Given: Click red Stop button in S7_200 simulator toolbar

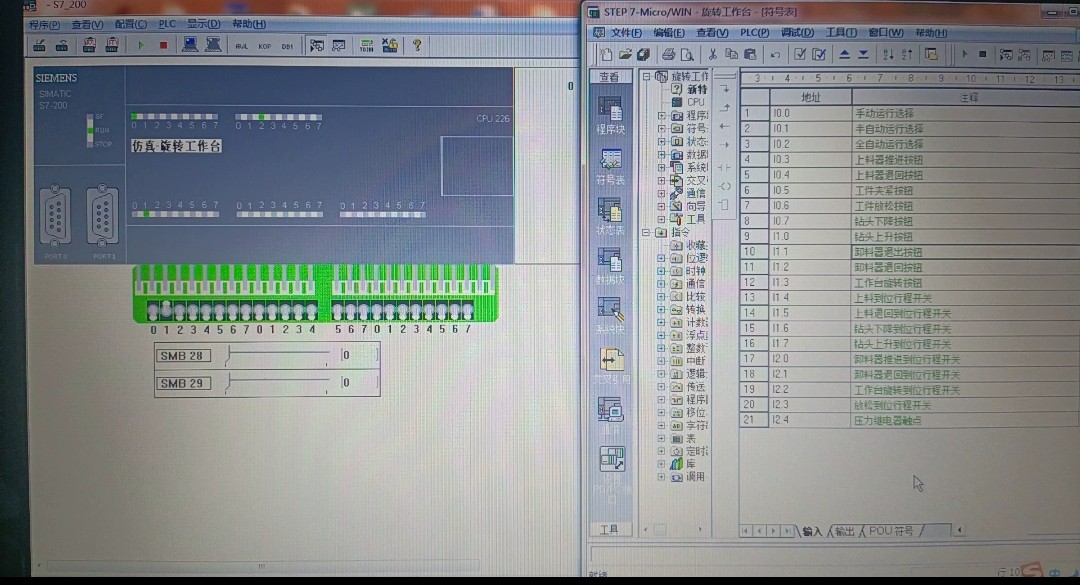Looking at the screenshot, I should [x=163, y=45].
